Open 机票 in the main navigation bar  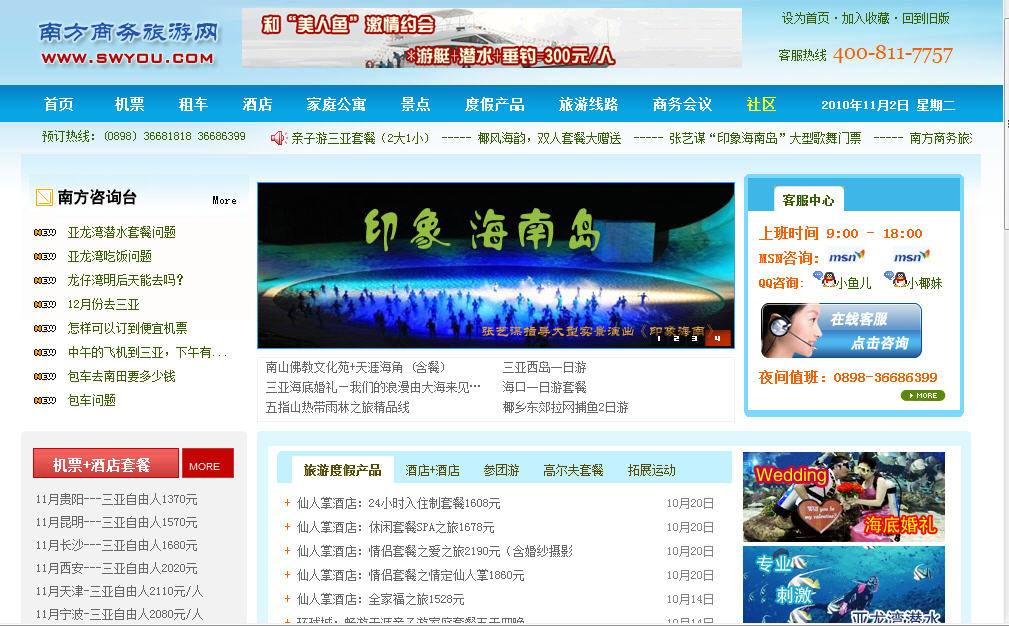click(129, 104)
